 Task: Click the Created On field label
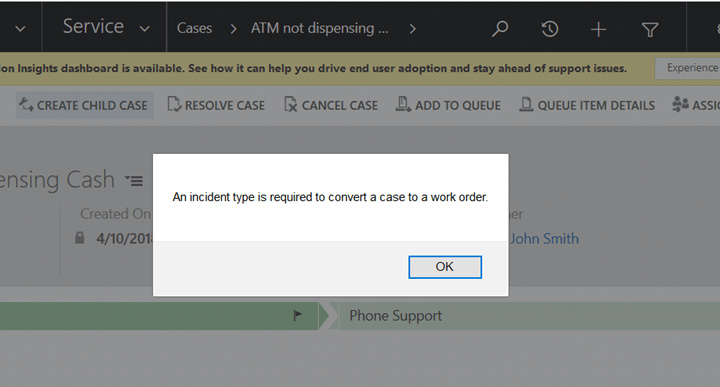point(115,214)
